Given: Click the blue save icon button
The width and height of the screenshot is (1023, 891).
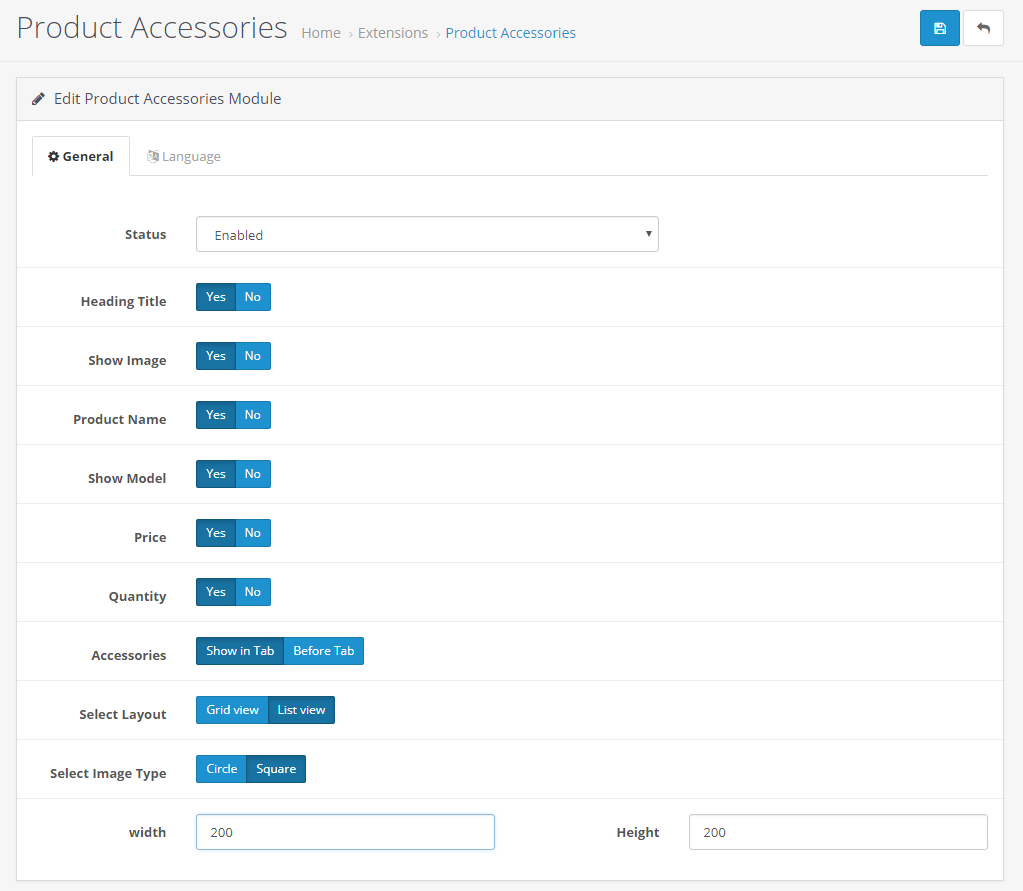Looking at the screenshot, I should pyautogui.click(x=939, y=28).
